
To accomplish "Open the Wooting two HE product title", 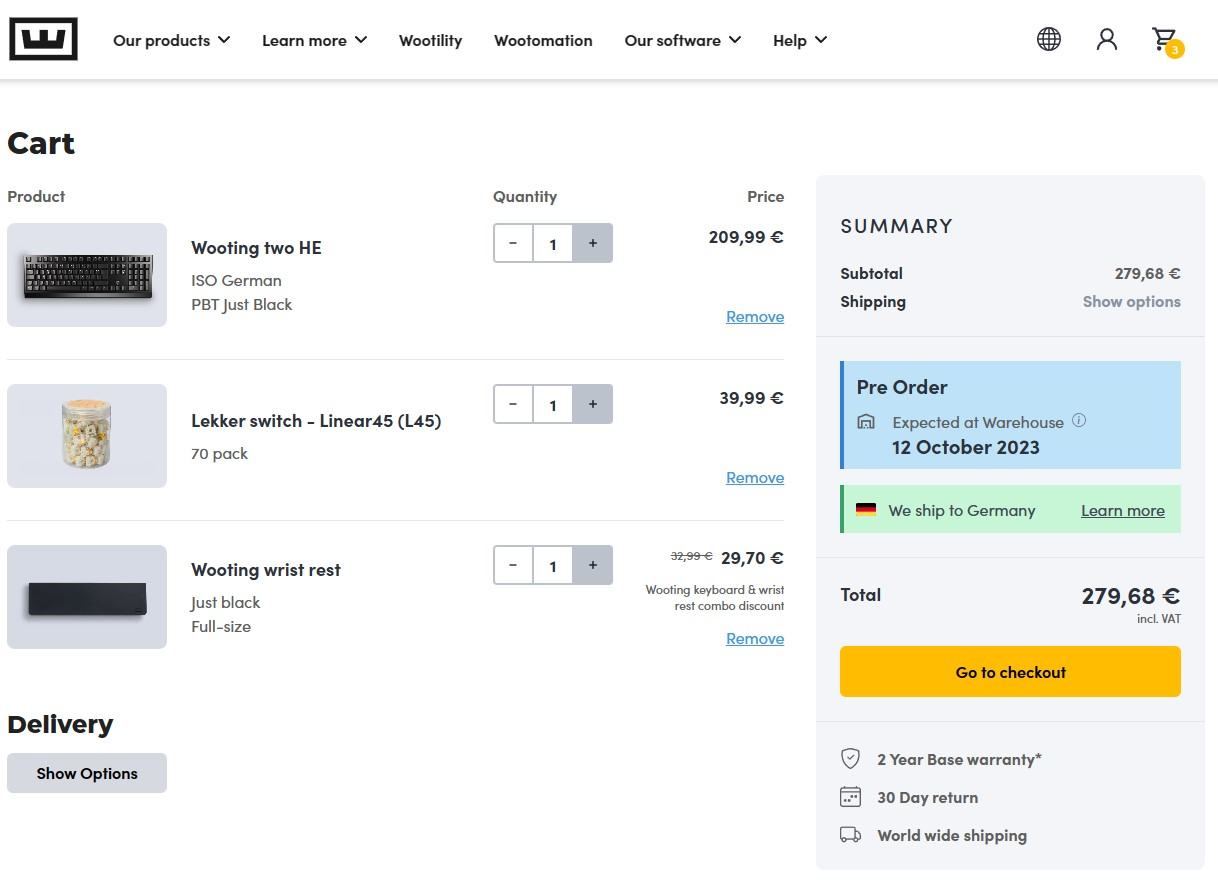I will click(x=256, y=248).
